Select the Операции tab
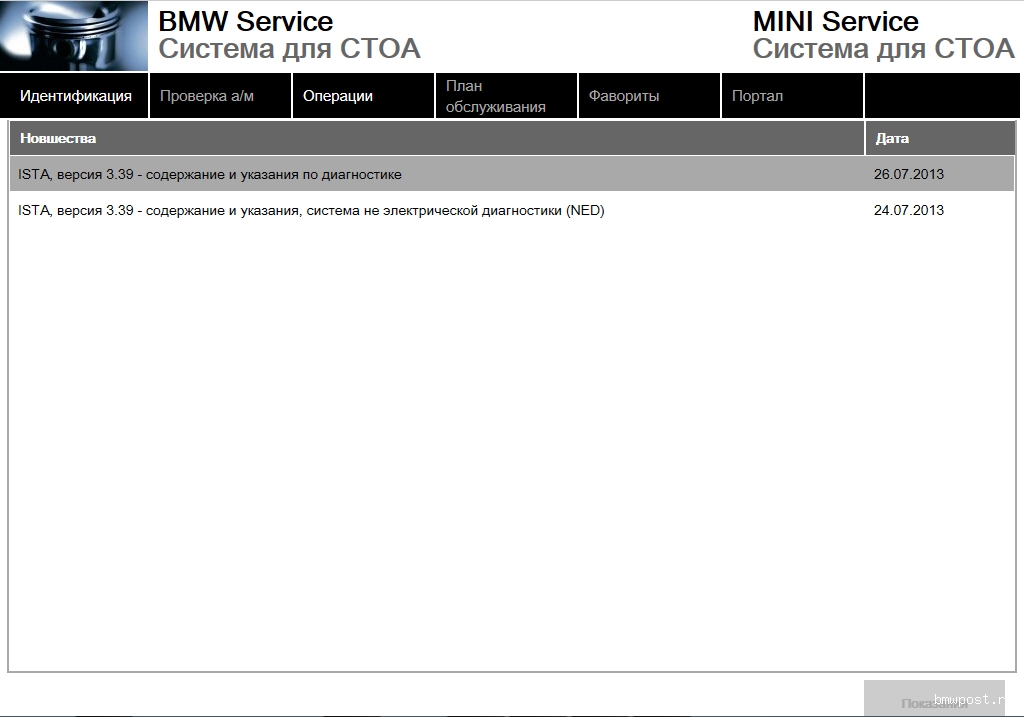This screenshot has height=717, width=1024. tap(362, 96)
